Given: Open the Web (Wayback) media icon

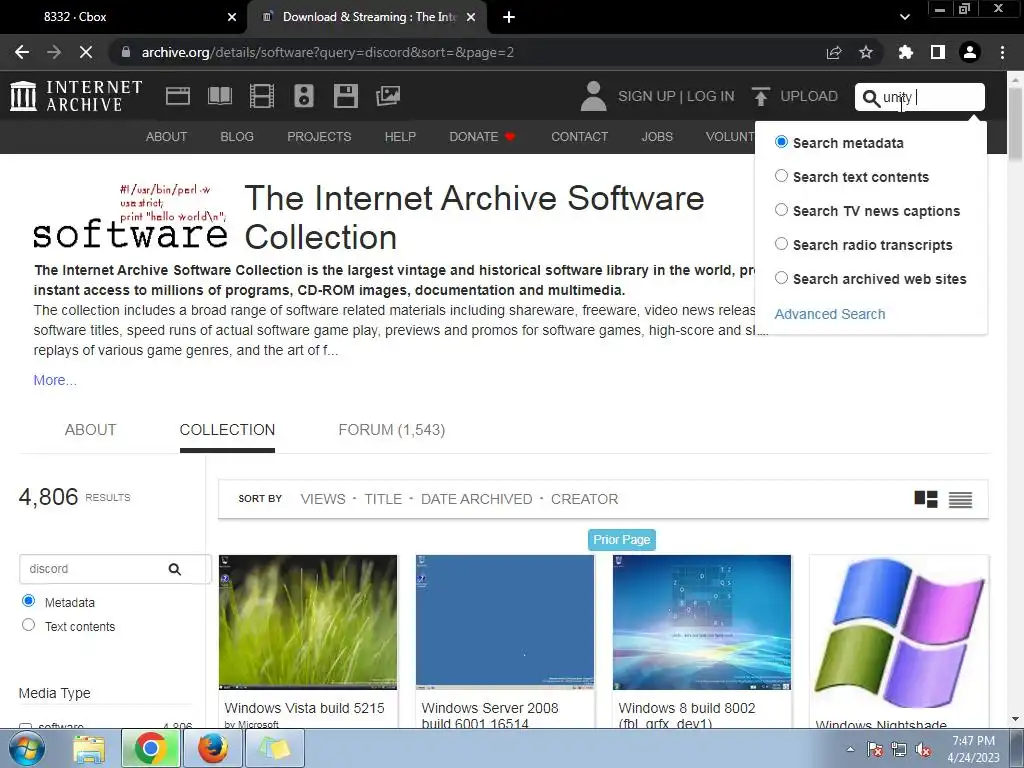Looking at the screenshot, I should 178,96.
